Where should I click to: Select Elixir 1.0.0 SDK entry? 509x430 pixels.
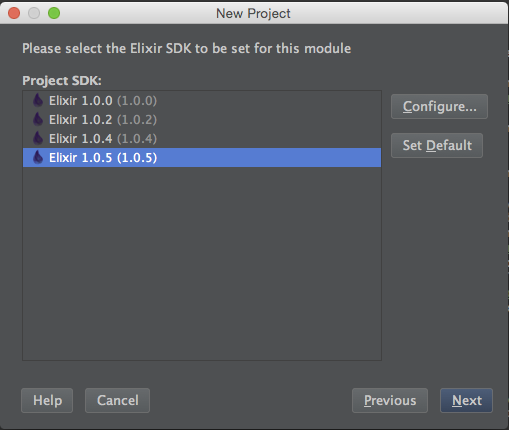(202, 101)
